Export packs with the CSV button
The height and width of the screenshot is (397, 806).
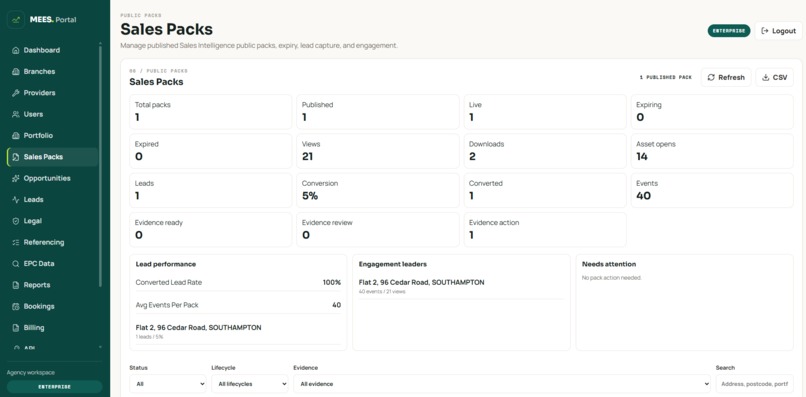point(775,78)
